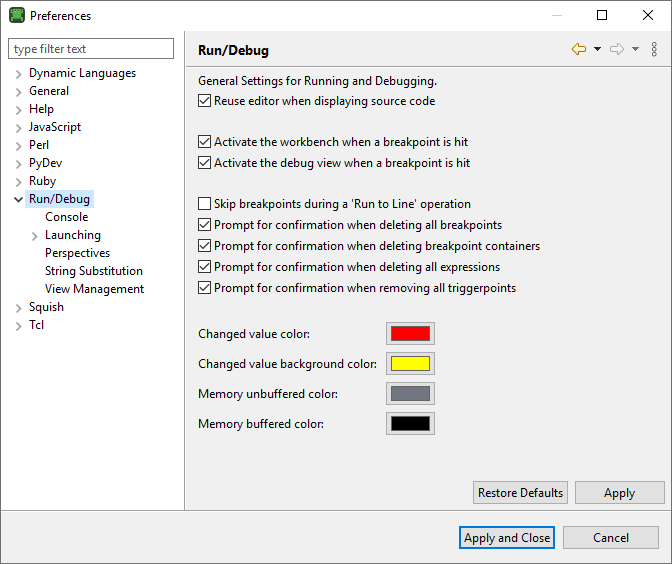The height and width of the screenshot is (564, 672).
Task: Select the Help tree item
Action: pyautogui.click(x=41, y=109)
